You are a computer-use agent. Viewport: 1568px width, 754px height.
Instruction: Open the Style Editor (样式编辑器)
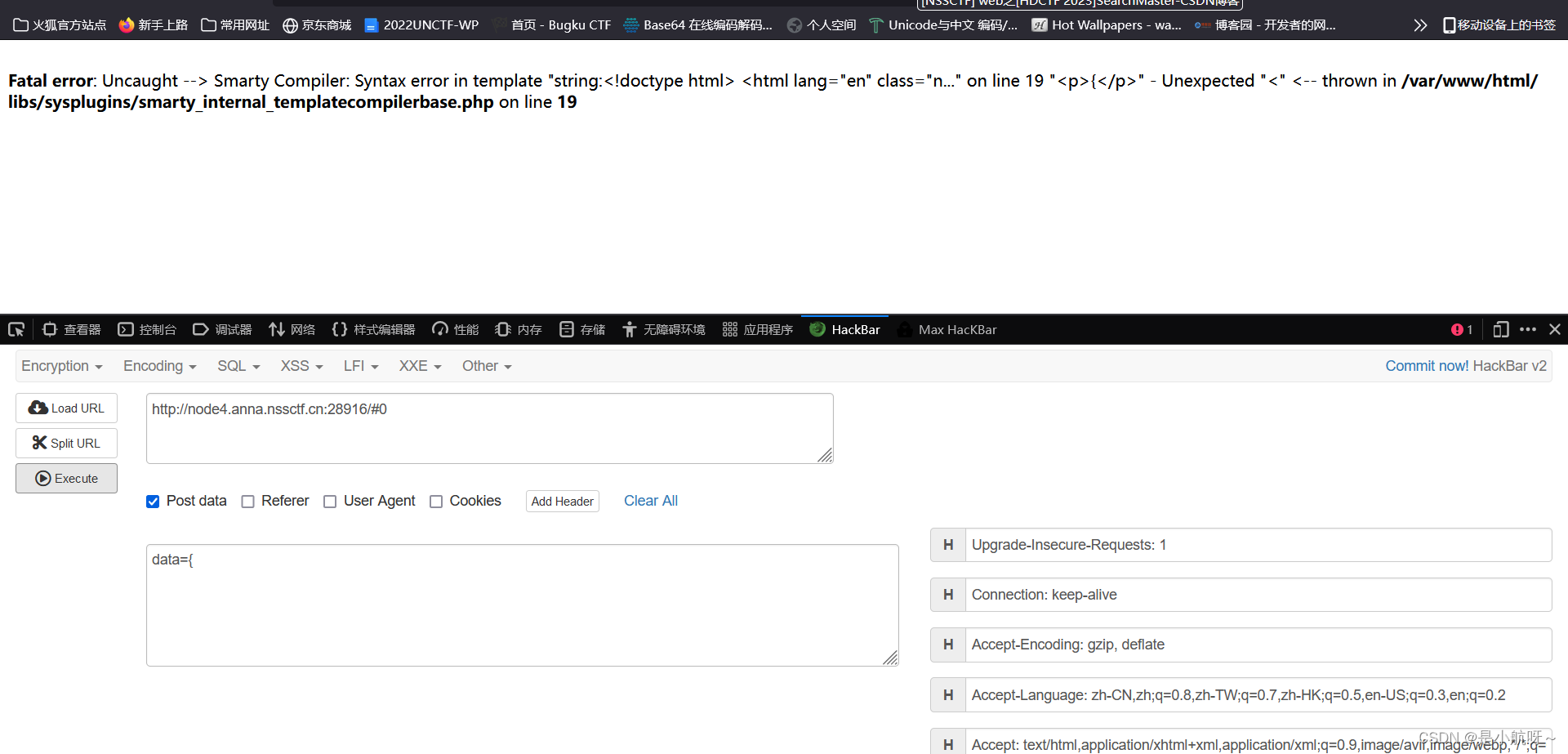[372, 329]
